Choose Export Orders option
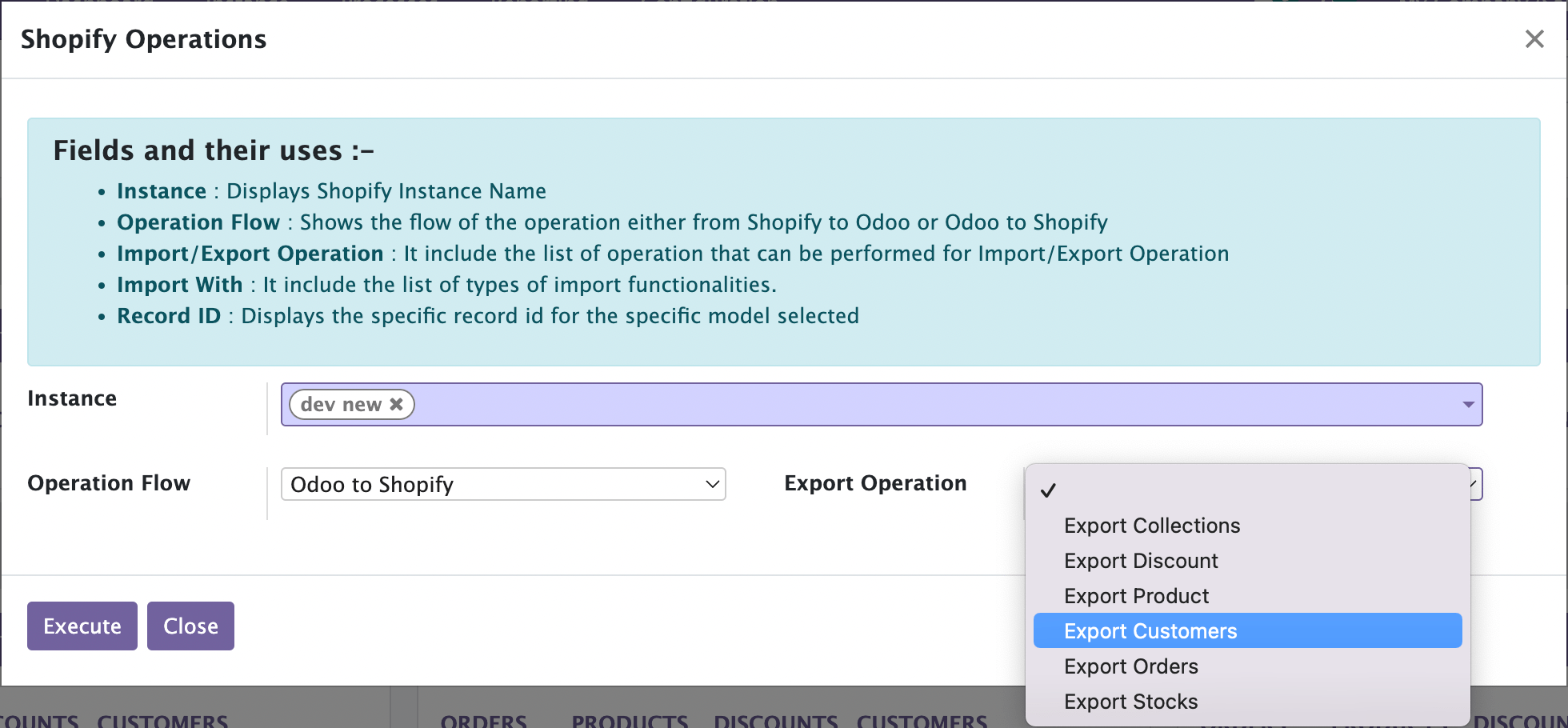Screen dimensions: 1568x728 (x=1130, y=666)
